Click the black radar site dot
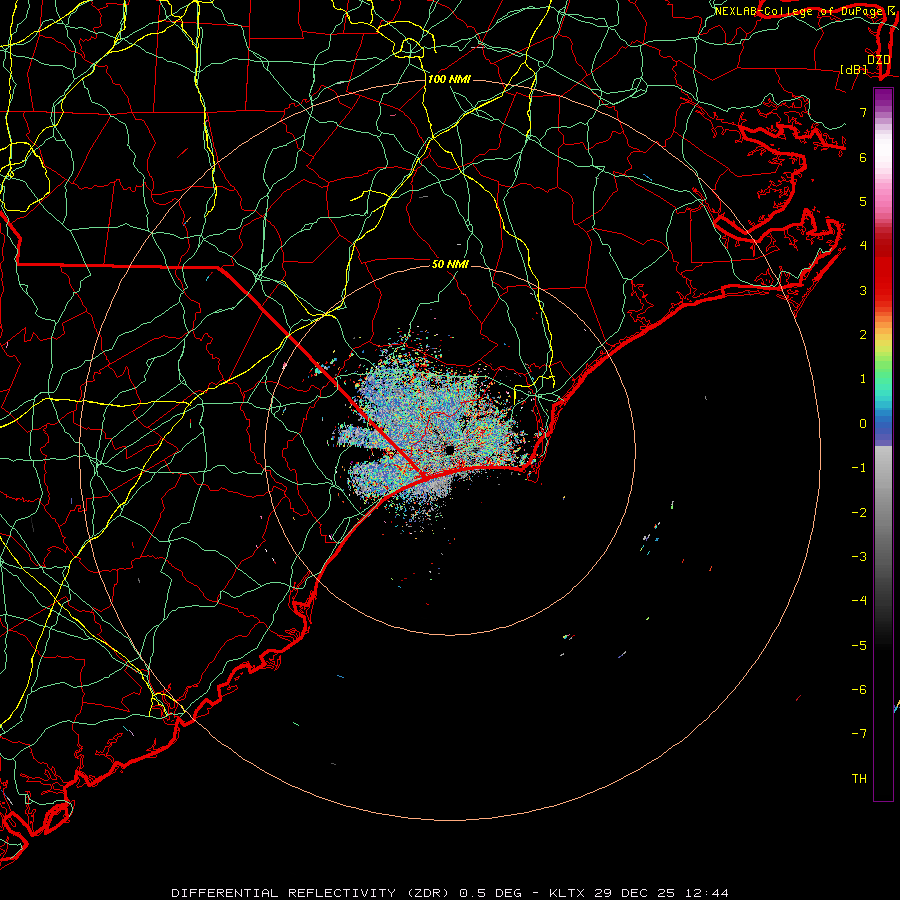This screenshot has height=900, width=900. click(x=449, y=449)
